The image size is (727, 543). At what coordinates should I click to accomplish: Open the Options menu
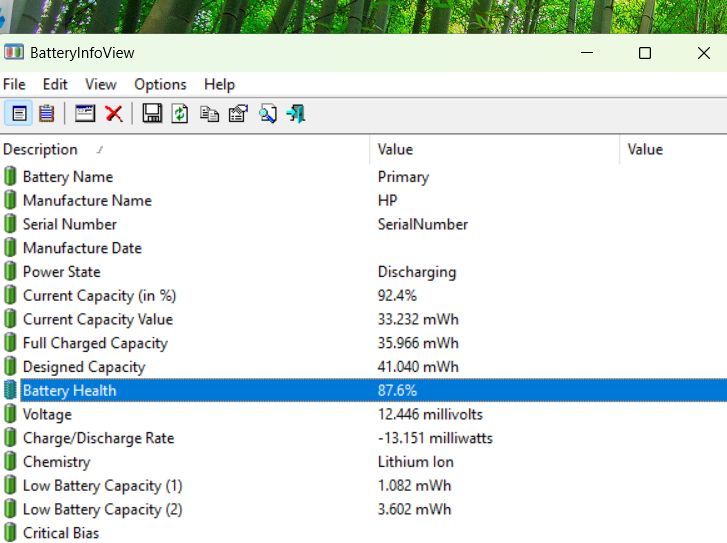point(160,84)
